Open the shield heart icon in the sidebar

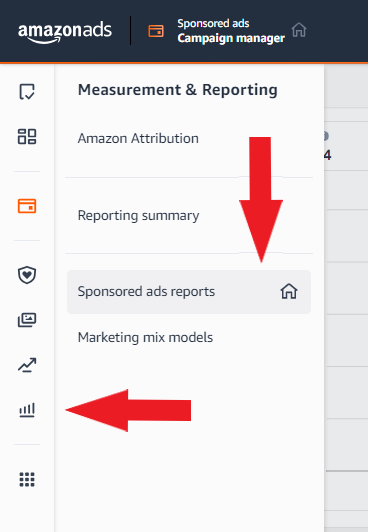point(27,275)
